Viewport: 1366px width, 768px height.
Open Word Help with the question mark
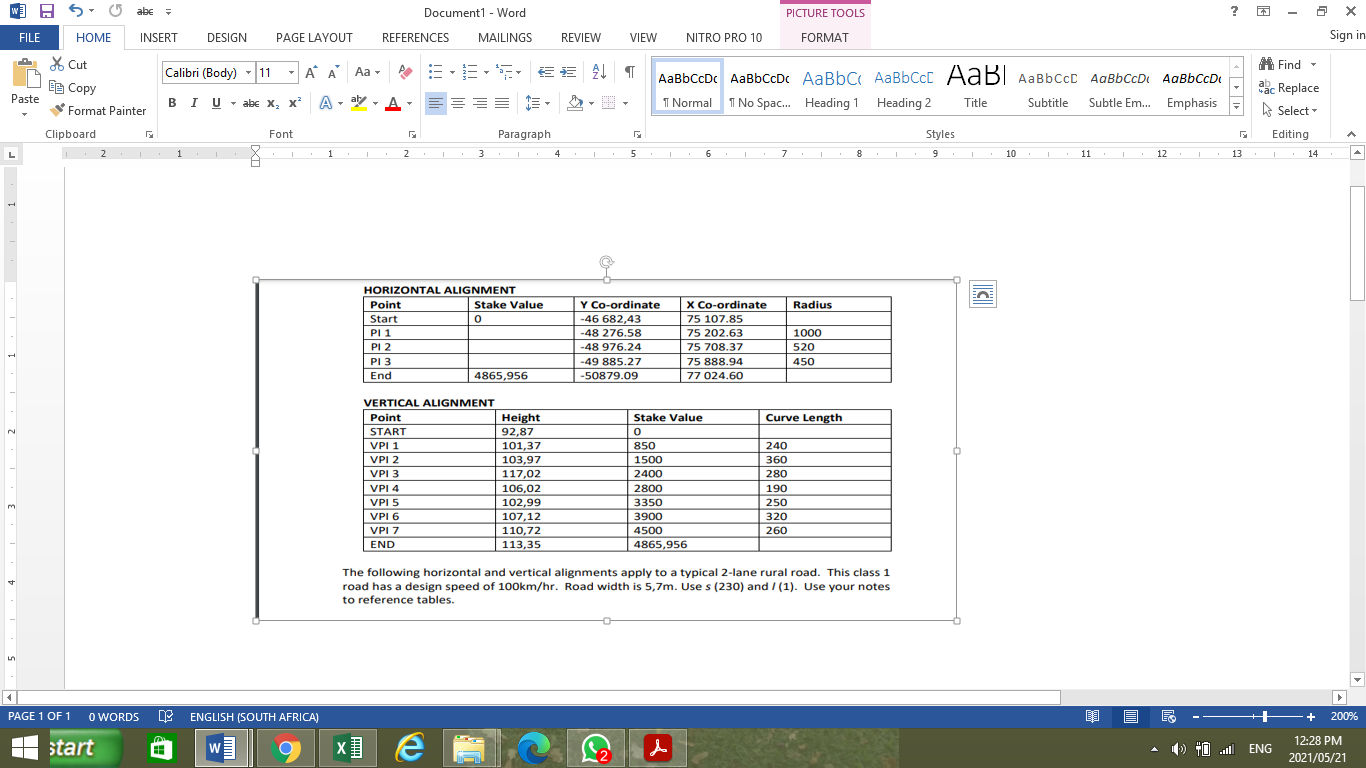(x=1235, y=12)
